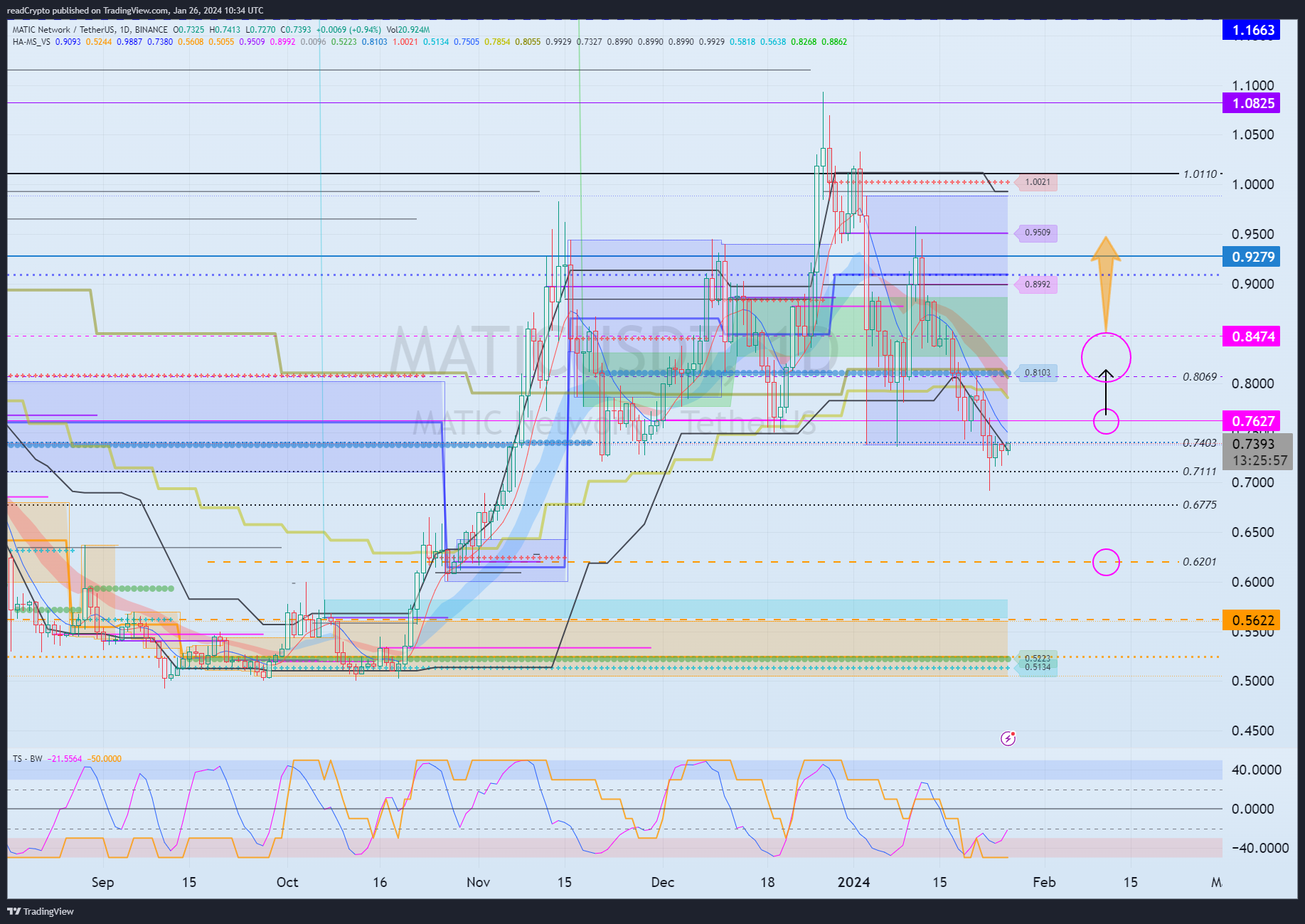Viewport: 1305px width, 924px height.
Task: Click the 0.6500 price axis tick
Action: tap(1252, 533)
